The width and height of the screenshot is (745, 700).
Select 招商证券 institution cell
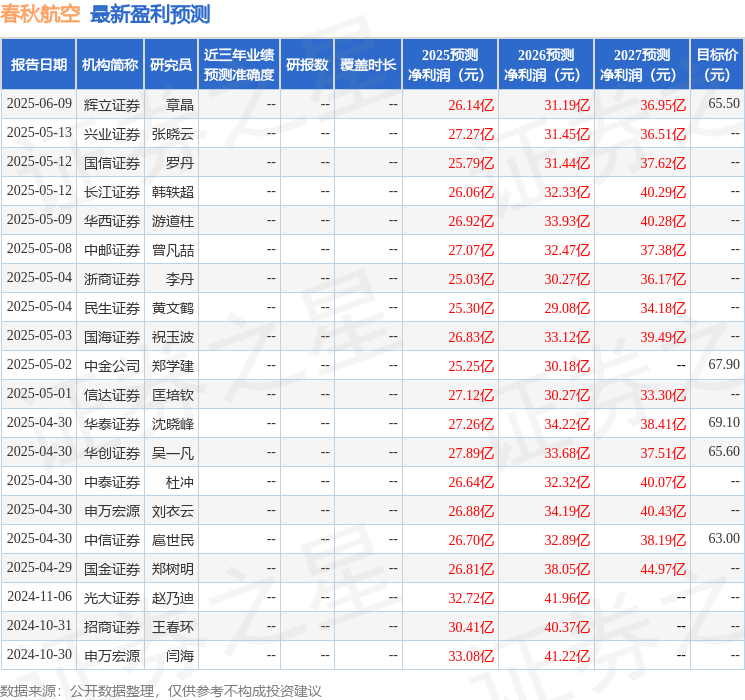tap(112, 627)
